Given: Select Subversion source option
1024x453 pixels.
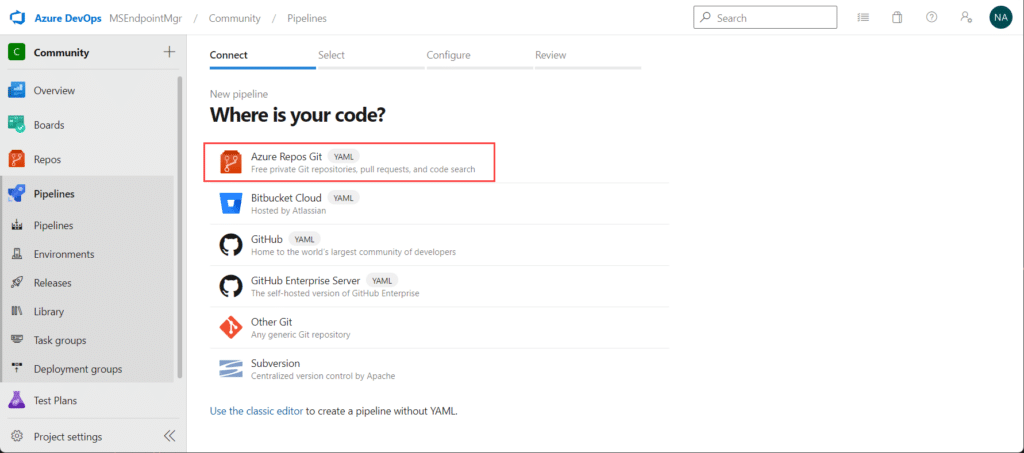Looking at the screenshot, I should [439, 369].
